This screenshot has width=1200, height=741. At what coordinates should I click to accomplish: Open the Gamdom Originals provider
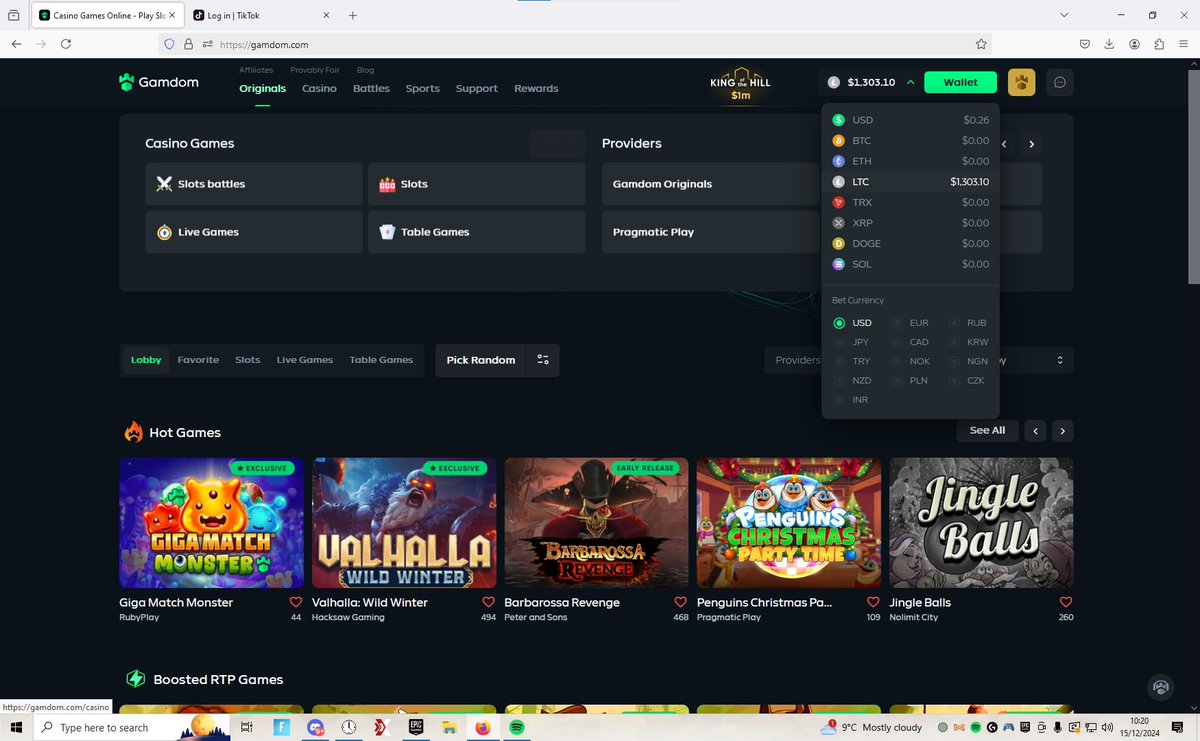(x=710, y=184)
